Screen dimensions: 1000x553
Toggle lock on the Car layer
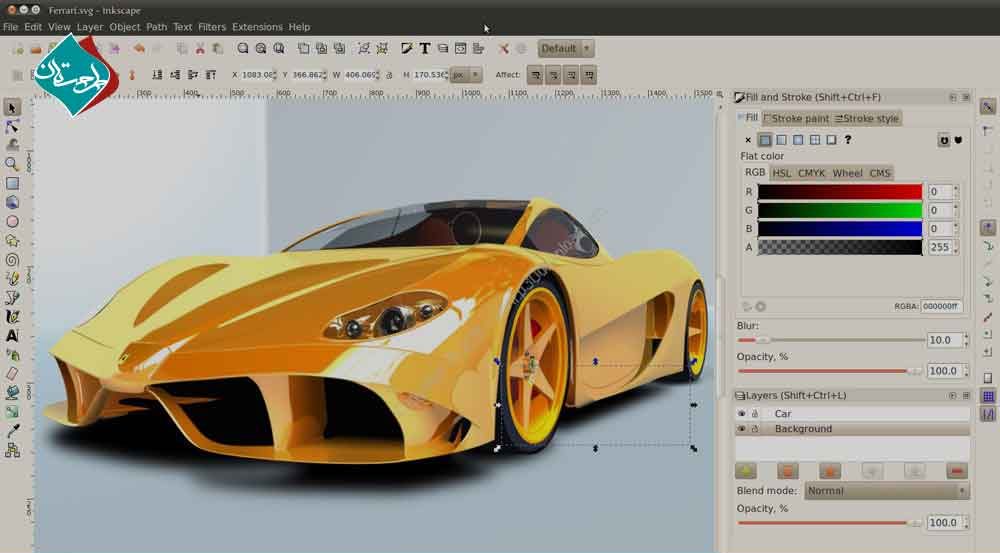click(x=754, y=413)
